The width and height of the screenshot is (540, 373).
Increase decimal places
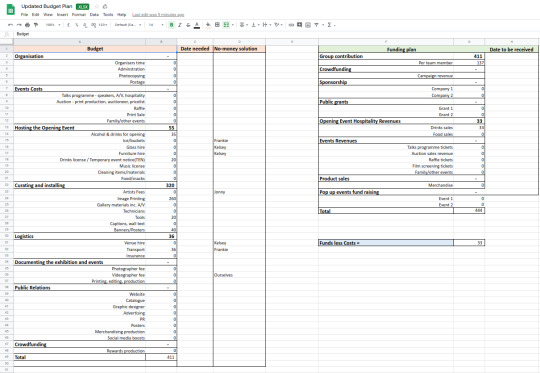(x=94, y=25)
